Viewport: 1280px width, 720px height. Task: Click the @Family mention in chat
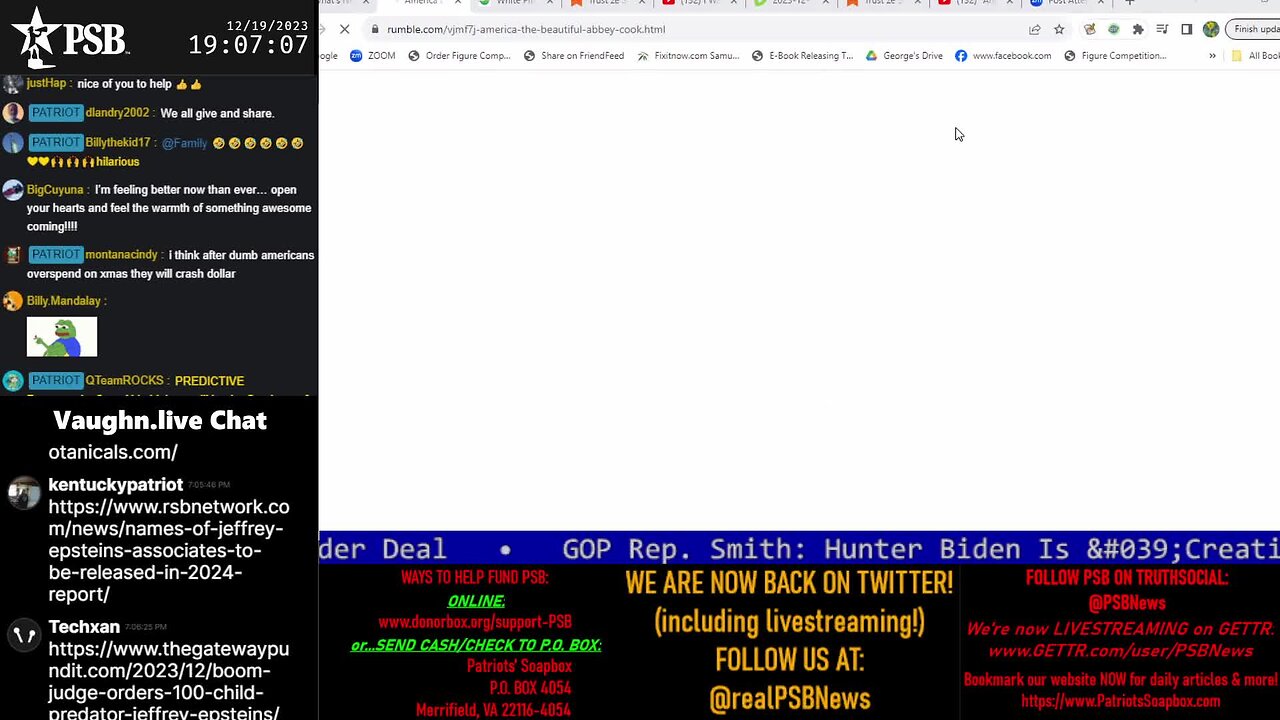(184, 143)
